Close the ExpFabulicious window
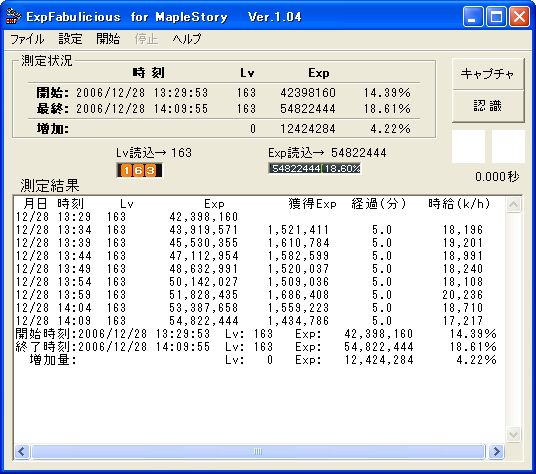The height and width of the screenshot is (474, 536). (519, 16)
